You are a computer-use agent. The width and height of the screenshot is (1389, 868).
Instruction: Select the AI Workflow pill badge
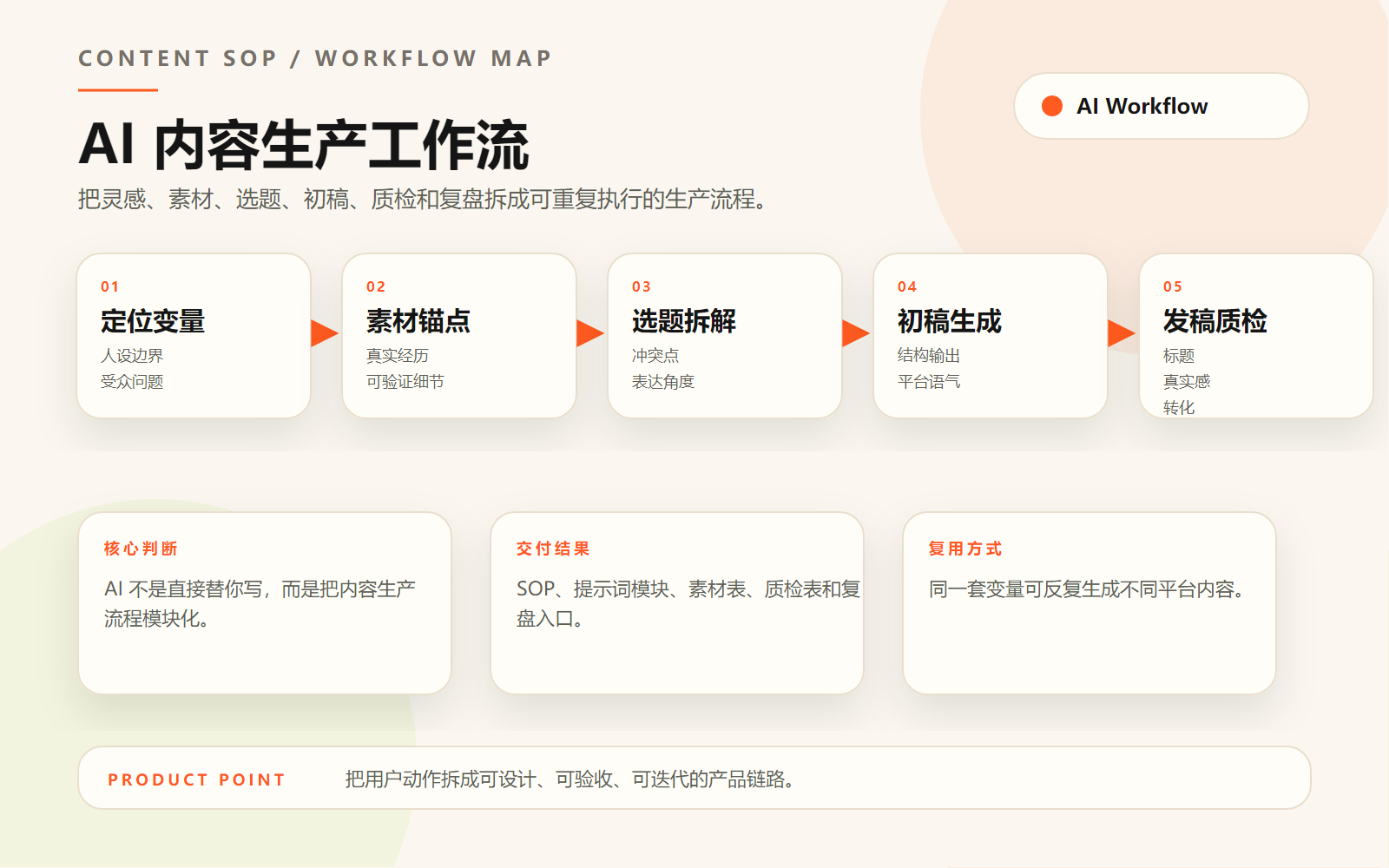(1161, 106)
